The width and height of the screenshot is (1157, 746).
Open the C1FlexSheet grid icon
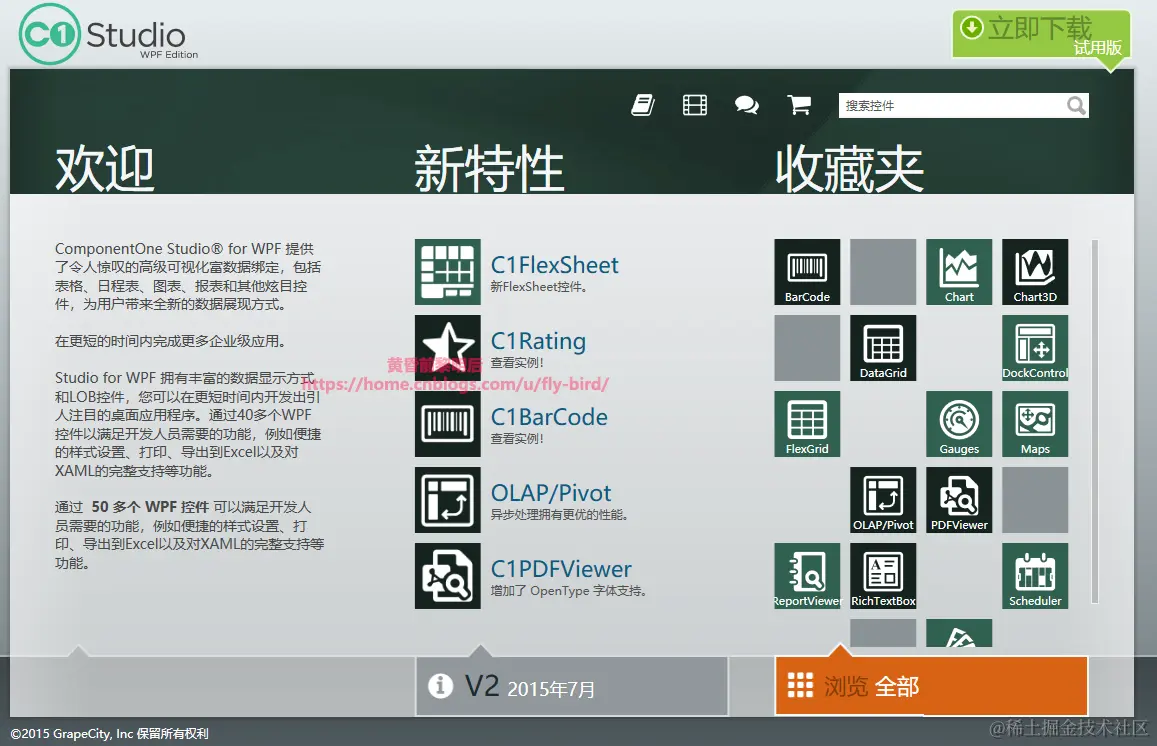(447, 272)
